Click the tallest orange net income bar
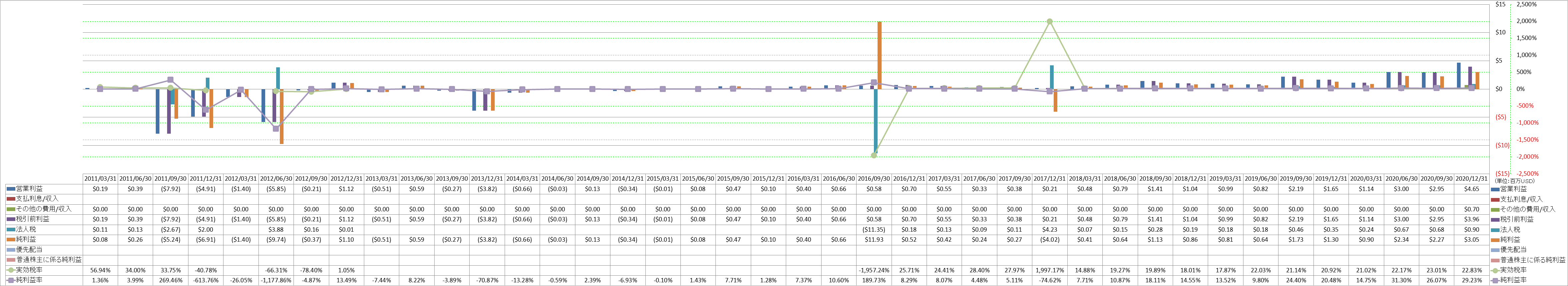Image resolution: width=1568 pixels, height=286 pixels. [880, 55]
